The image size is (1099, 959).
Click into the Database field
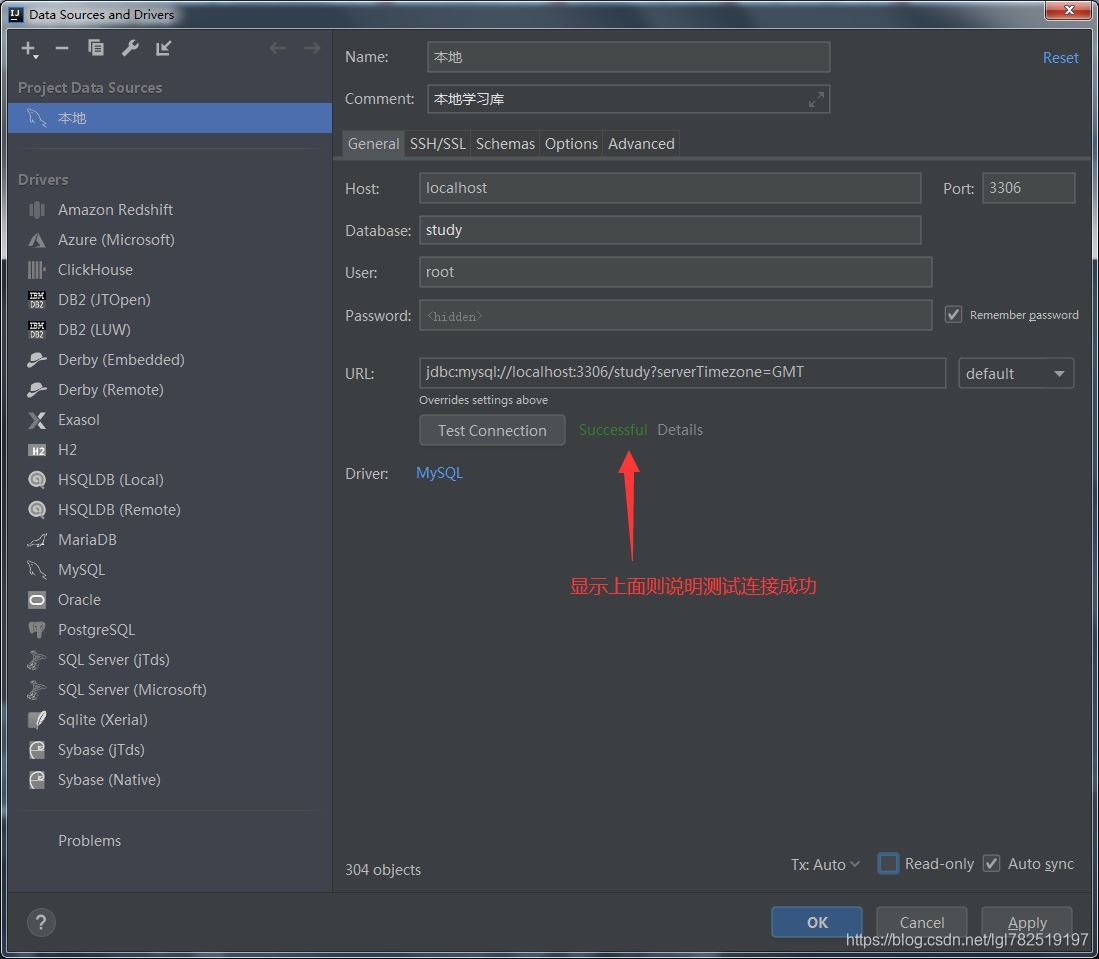(x=670, y=230)
